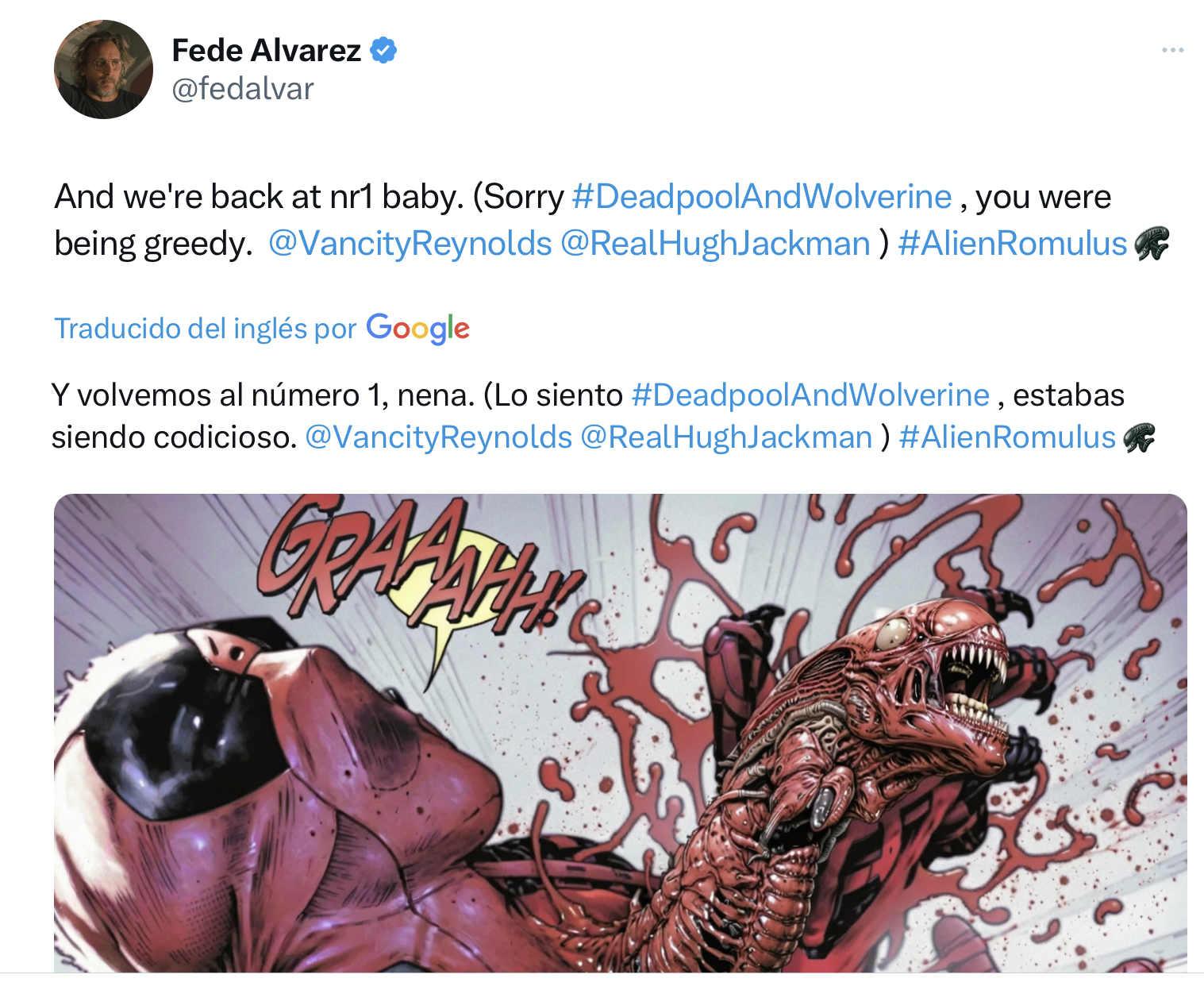Visit @VancityReynolds mention in English text

click(410, 244)
